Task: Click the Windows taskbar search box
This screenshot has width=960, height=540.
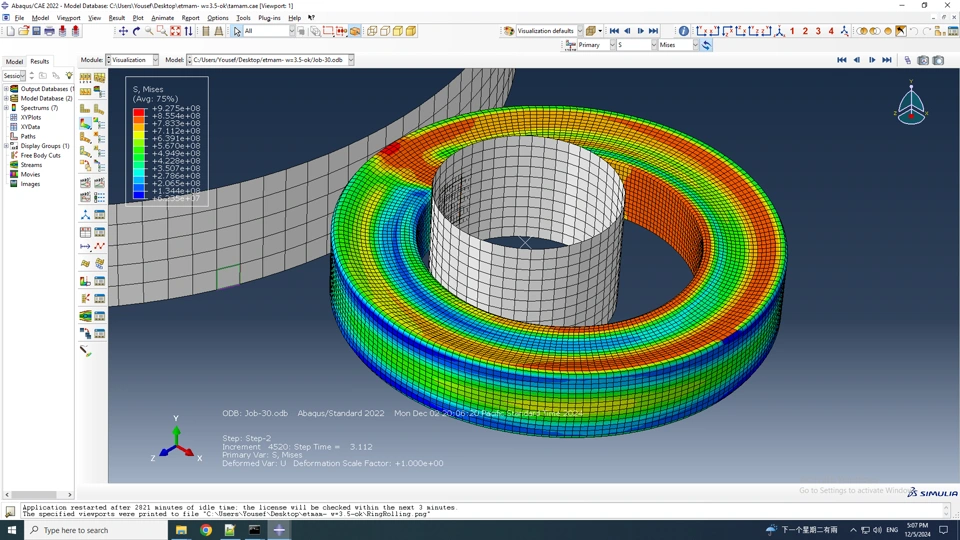Action: (x=96, y=530)
